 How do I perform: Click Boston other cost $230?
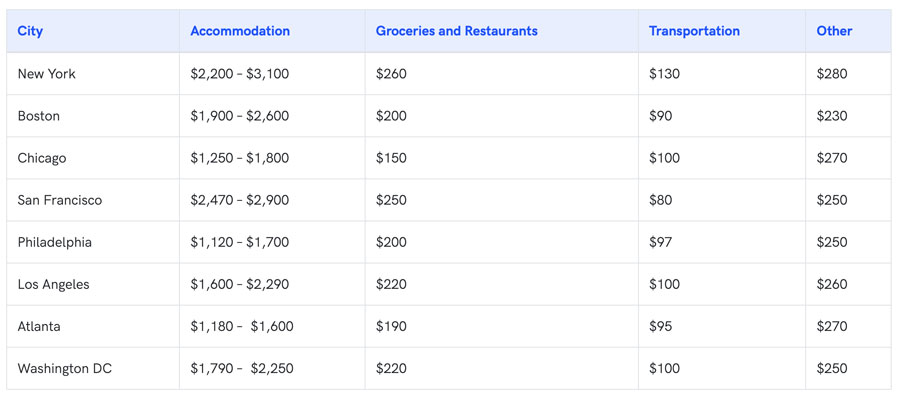pyautogui.click(x=832, y=116)
